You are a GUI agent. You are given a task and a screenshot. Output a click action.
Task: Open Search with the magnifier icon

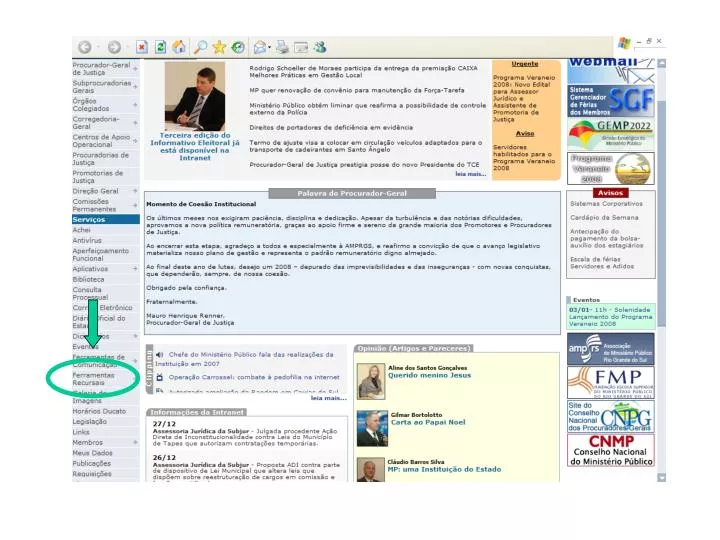[x=200, y=47]
